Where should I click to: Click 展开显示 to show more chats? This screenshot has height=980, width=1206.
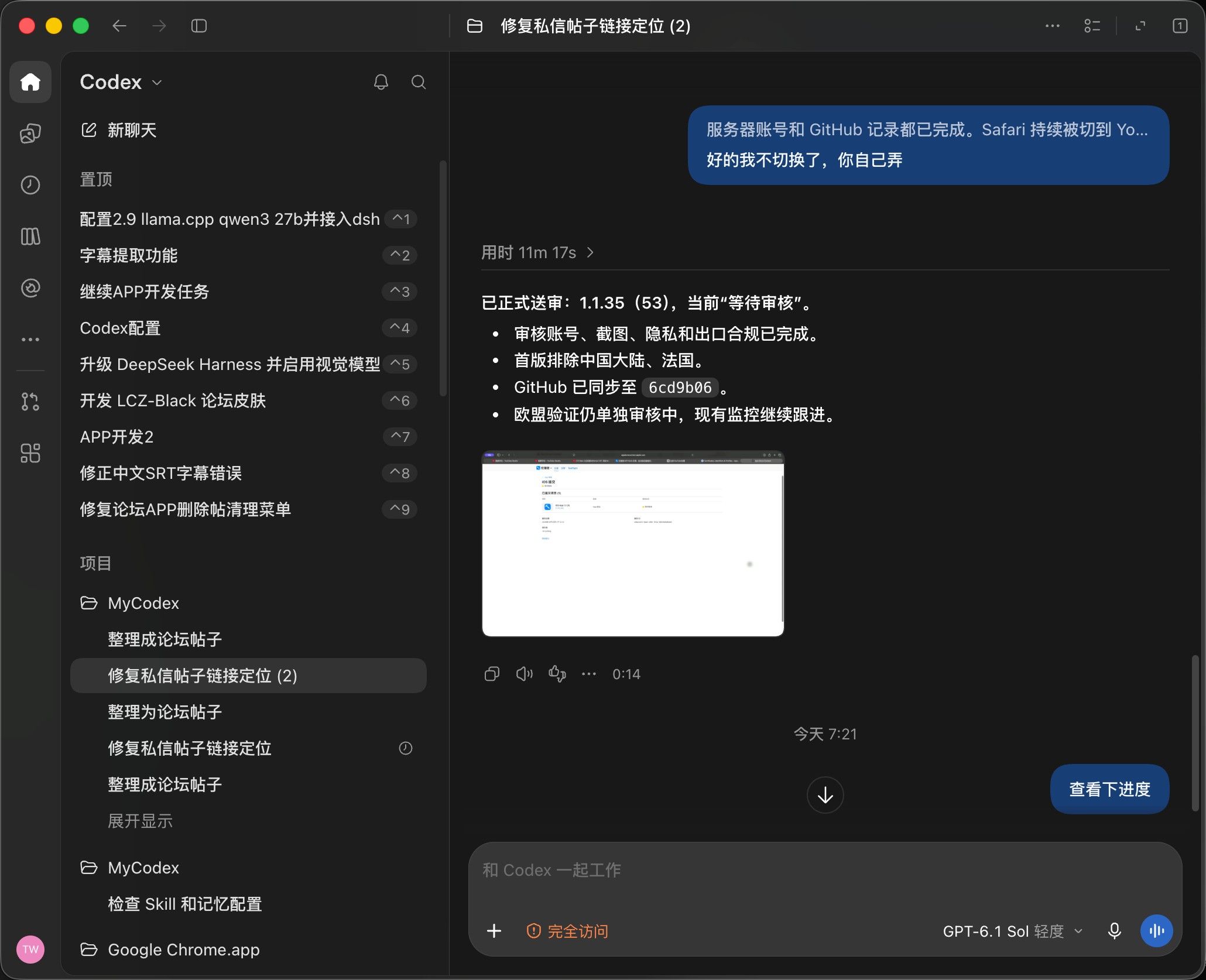click(141, 821)
